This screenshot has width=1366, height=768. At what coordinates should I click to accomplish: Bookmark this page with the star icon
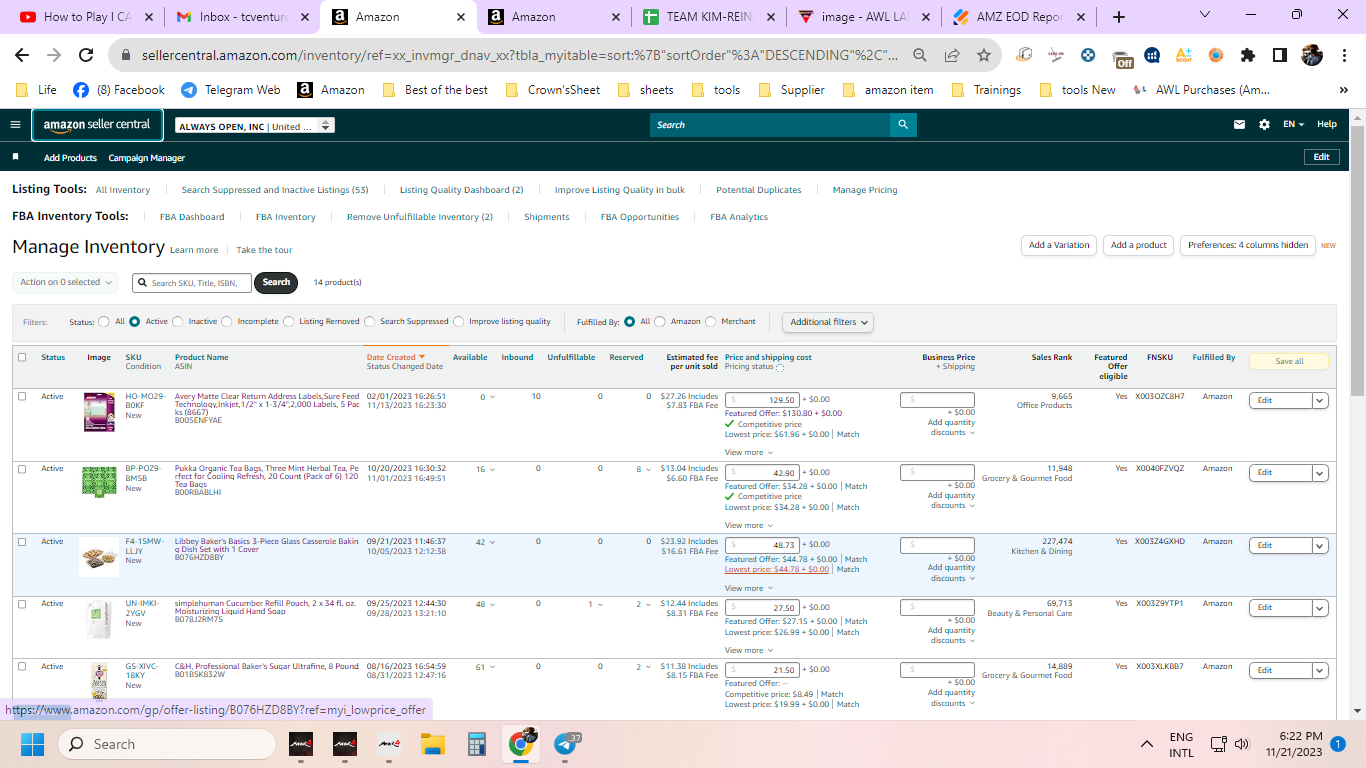tap(984, 55)
